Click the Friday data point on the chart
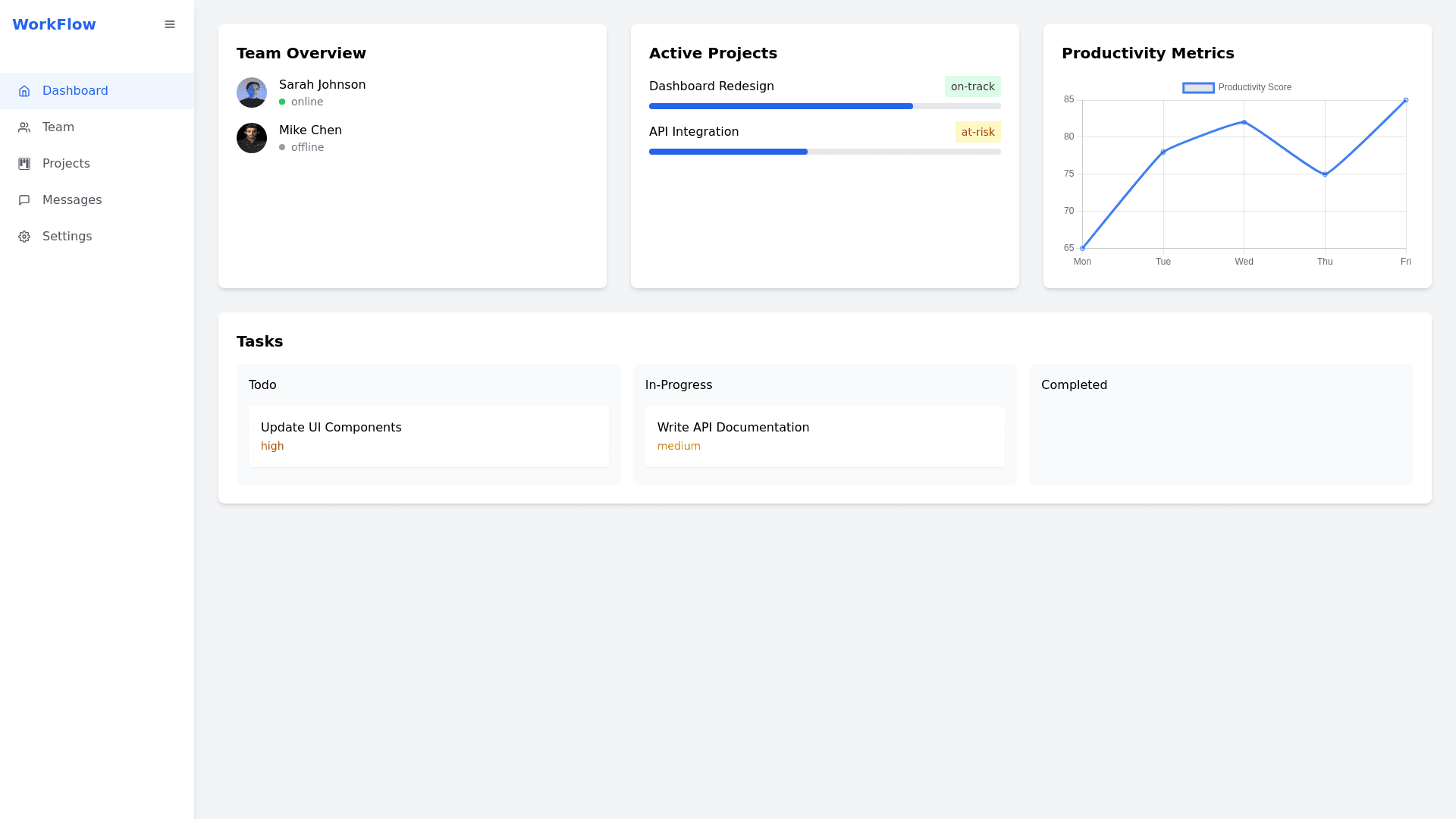Screen dimensions: 1456x819 (x=1405, y=100)
